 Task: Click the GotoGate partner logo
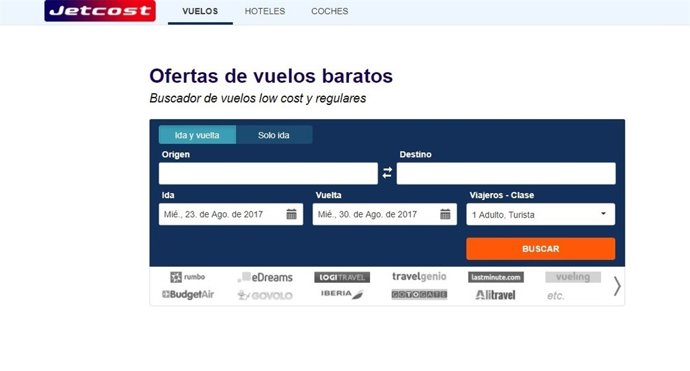pos(419,294)
